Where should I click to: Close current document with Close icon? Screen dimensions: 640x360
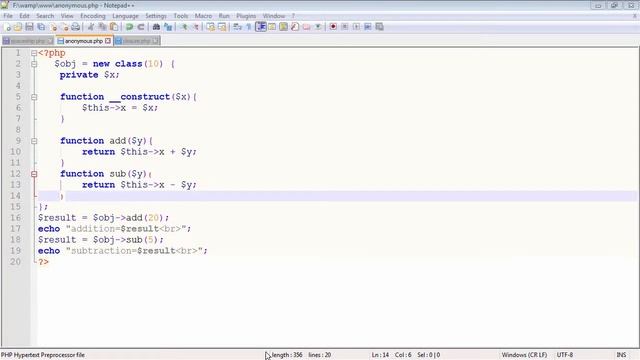(53, 27)
